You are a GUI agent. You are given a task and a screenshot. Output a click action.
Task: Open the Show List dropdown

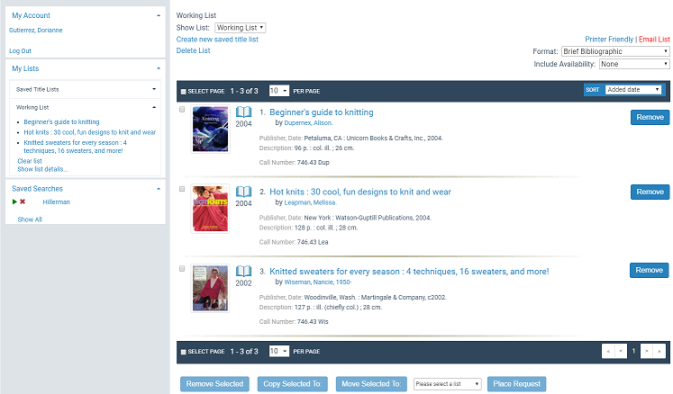point(240,27)
